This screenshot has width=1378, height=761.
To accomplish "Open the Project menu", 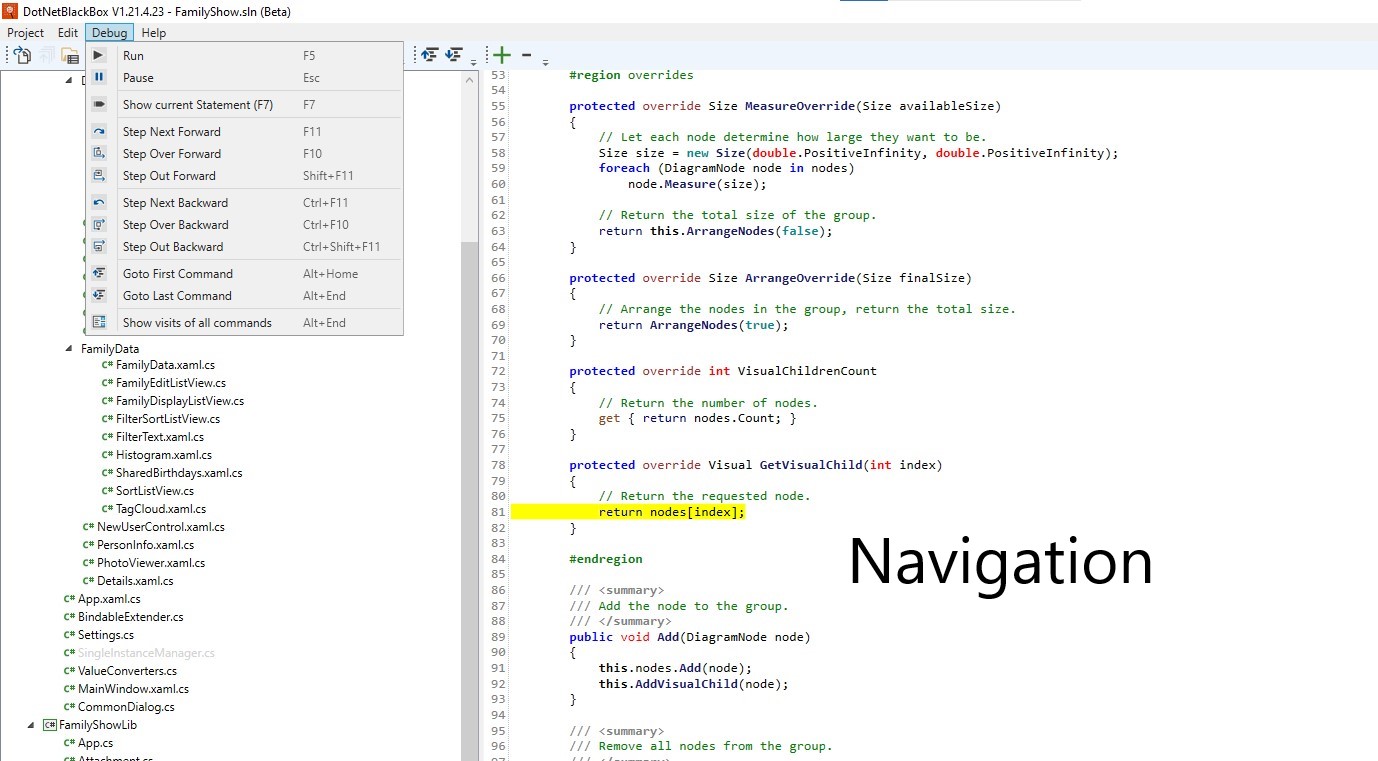I will (x=26, y=33).
